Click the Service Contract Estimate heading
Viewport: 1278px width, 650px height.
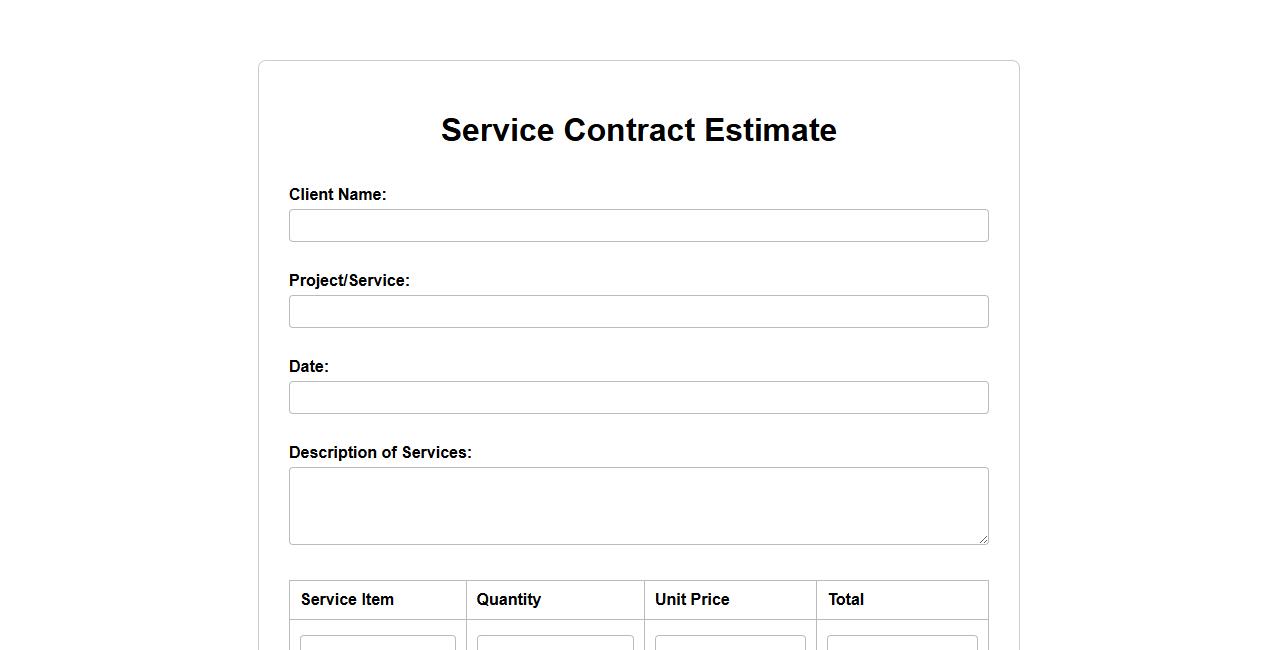click(638, 130)
